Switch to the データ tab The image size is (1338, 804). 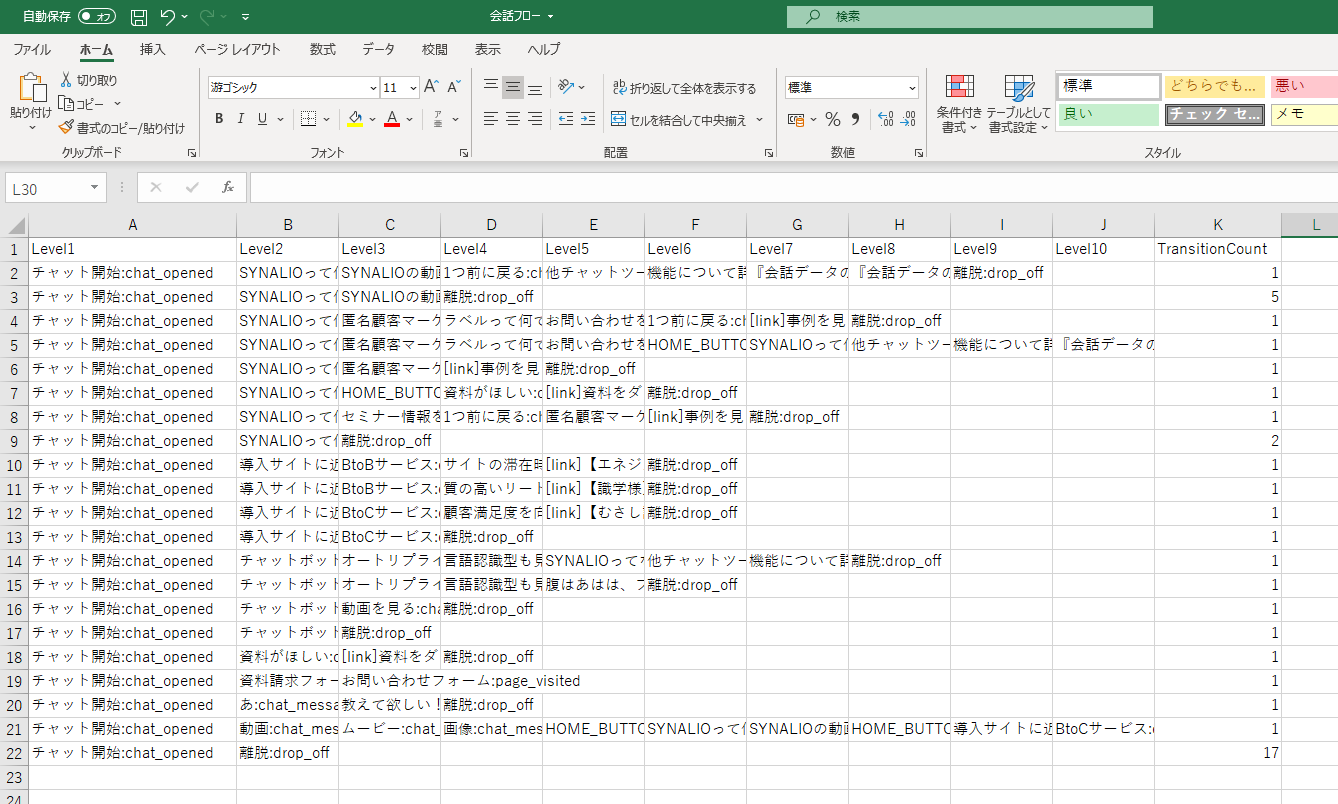point(378,49)
